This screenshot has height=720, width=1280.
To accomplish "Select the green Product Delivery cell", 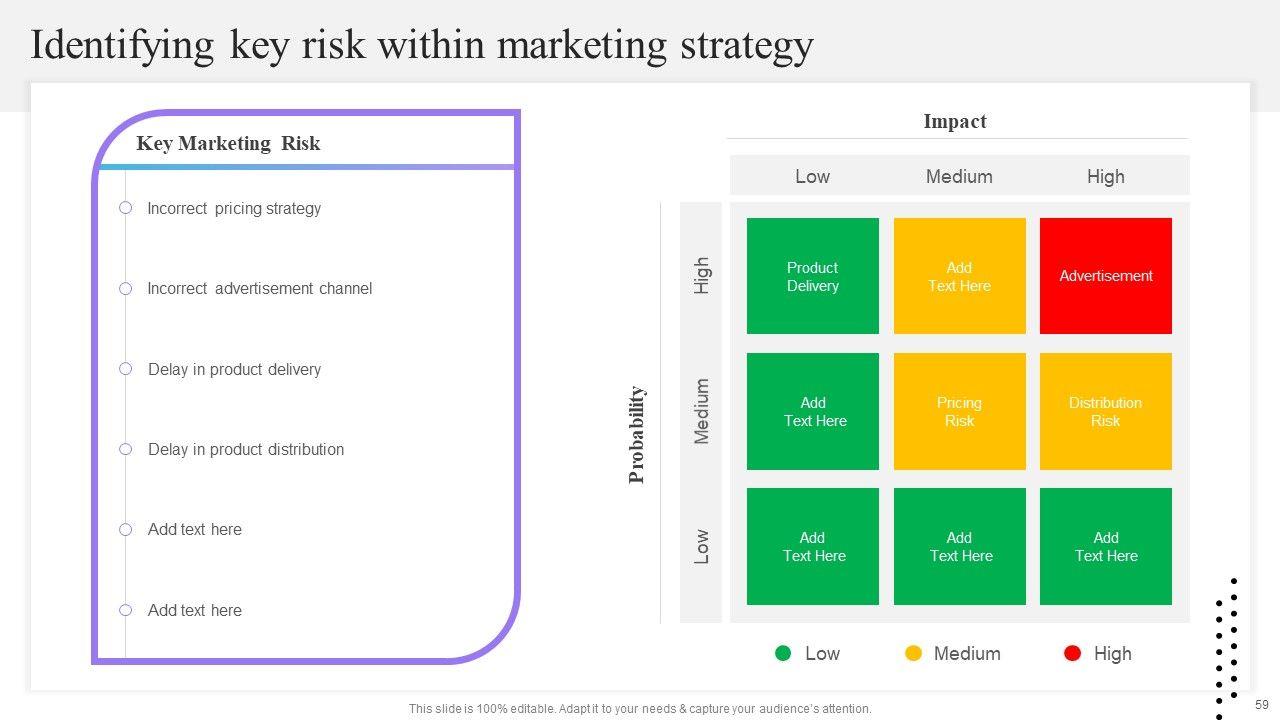I will tap(812, 276).
